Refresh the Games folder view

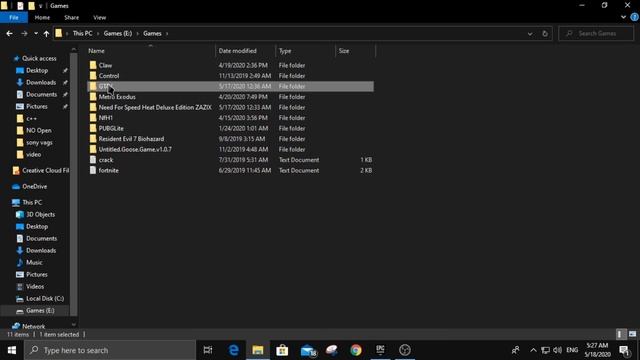point(545,33)
